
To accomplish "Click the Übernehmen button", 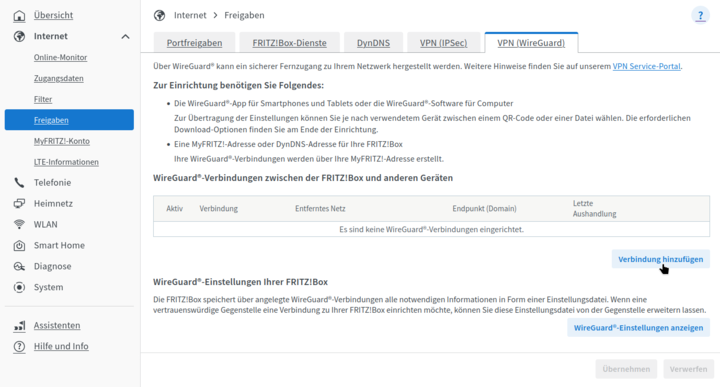I will tap(626, 369).
